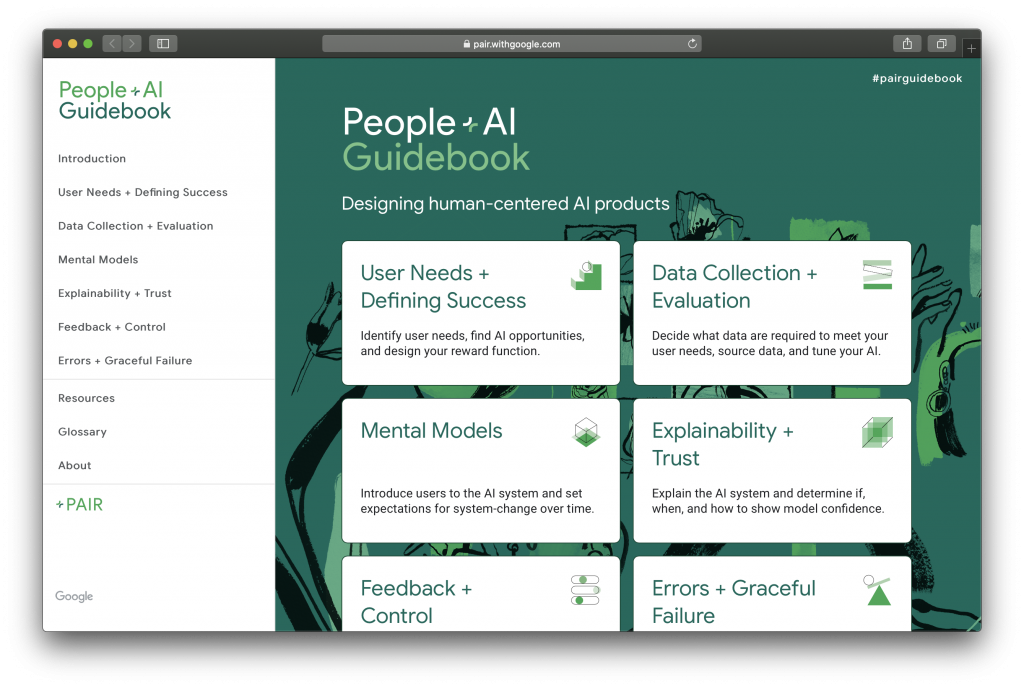Click 'Designing human-centered AI products' subtitle

505,204
